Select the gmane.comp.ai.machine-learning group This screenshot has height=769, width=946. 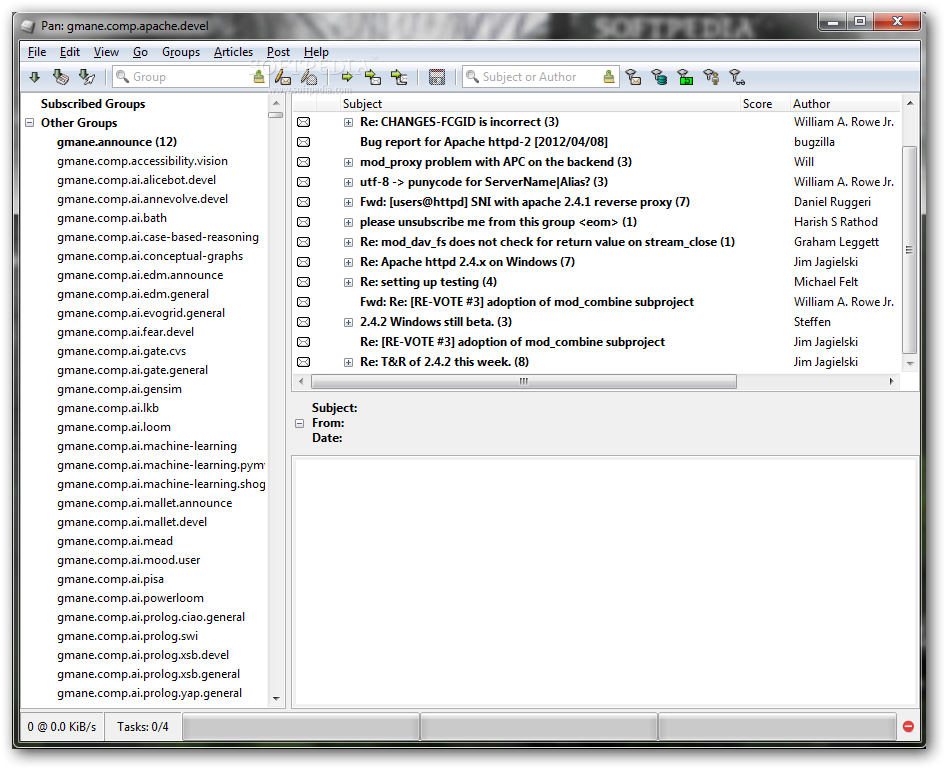click(147, 446)
